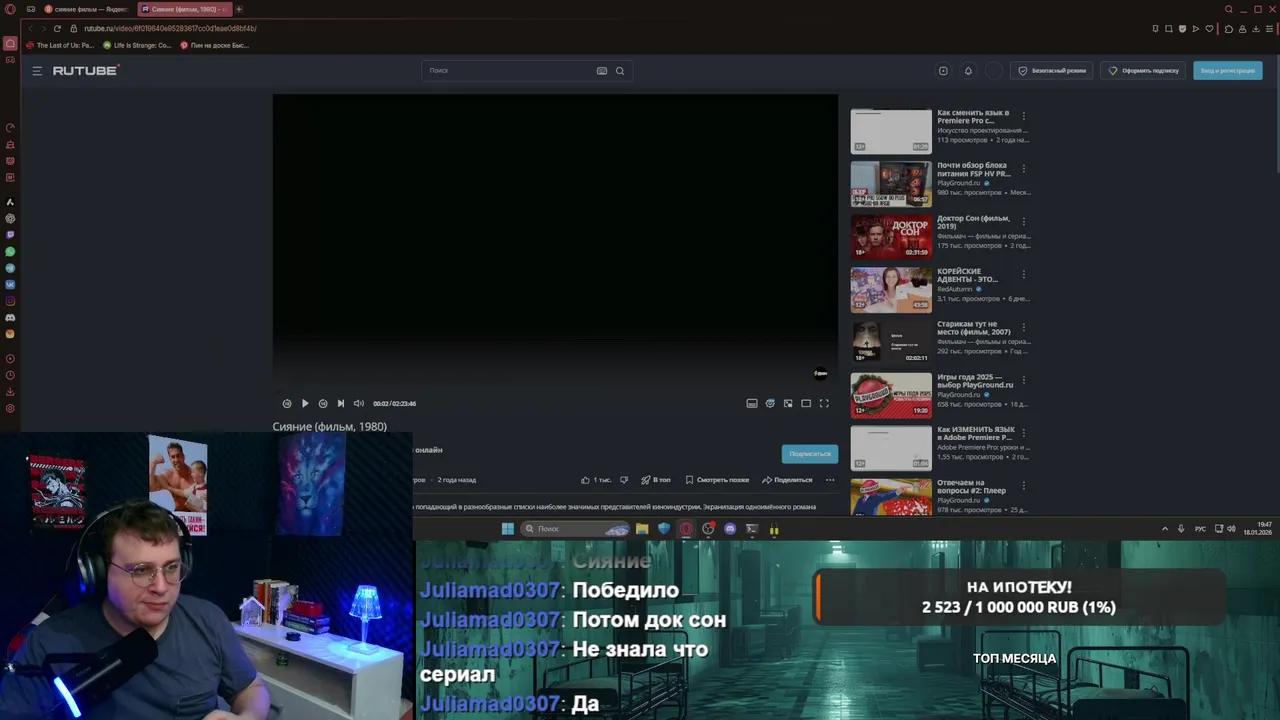This screenshot has height=720, width=1280.
Task: Switch to picture-in-picture mode
Action: click(788, 403)
